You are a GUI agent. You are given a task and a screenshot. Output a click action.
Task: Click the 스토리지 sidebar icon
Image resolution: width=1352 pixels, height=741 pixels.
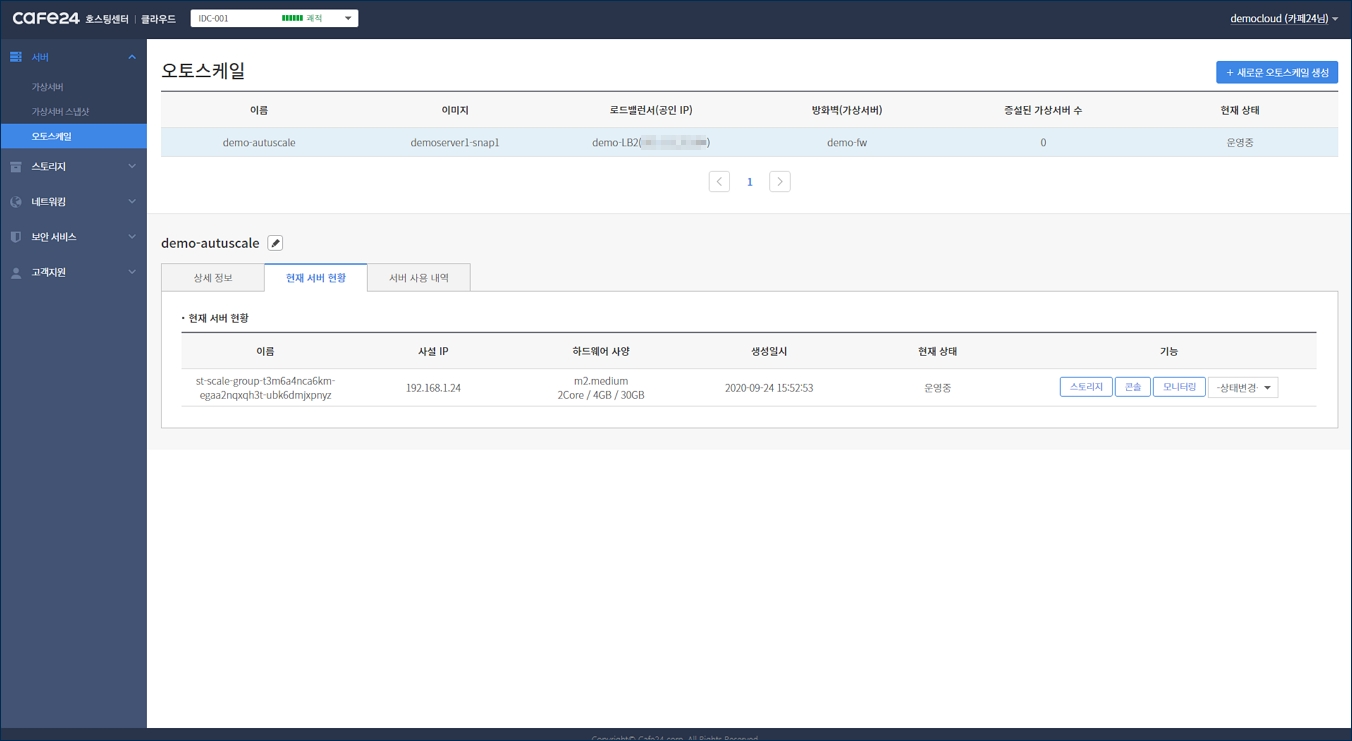point(16,167)
